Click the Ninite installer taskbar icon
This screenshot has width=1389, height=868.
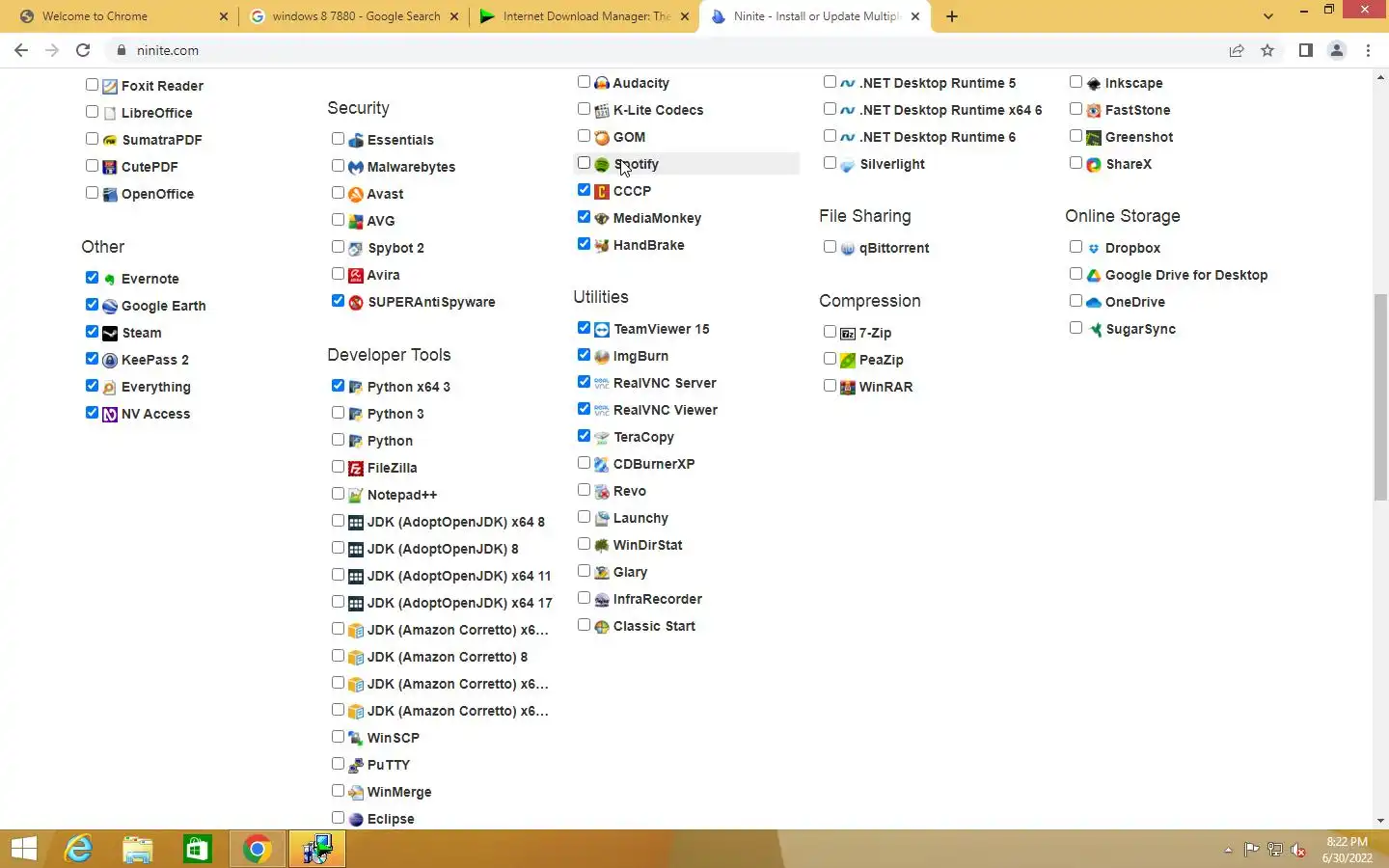(317, 849)
